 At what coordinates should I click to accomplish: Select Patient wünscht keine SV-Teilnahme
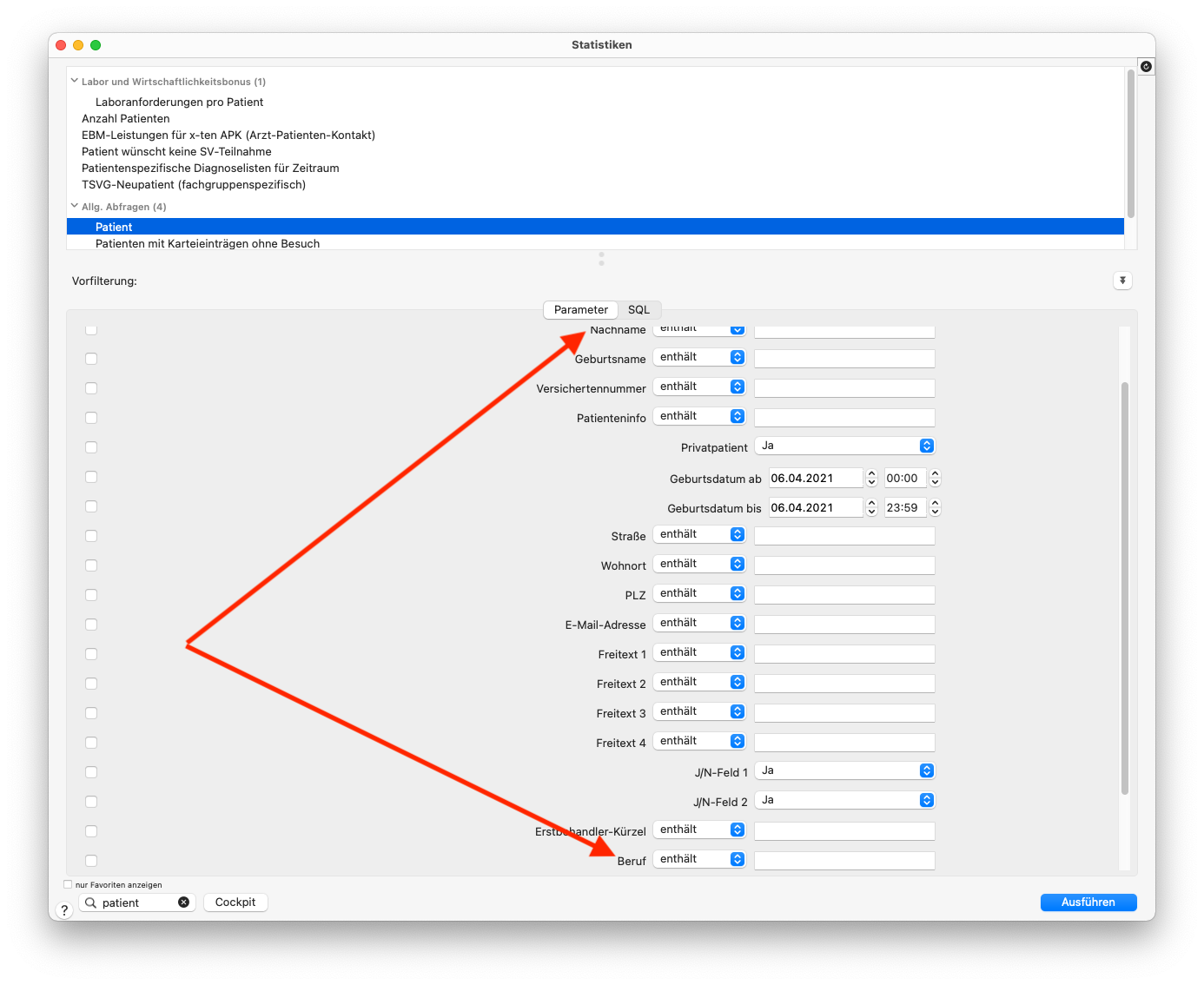(x=176, y=151)
